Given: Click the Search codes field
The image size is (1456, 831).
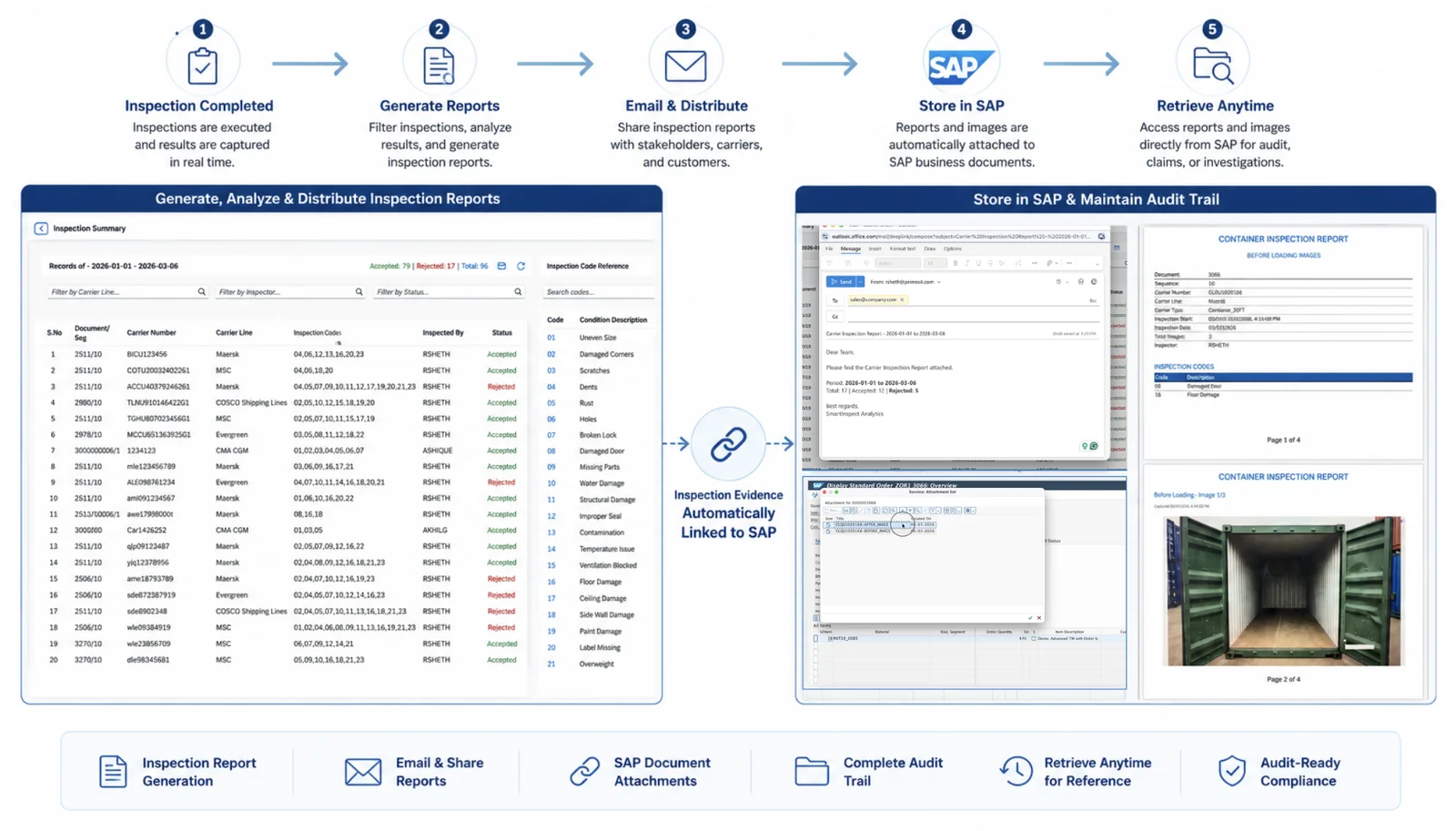Looking at the screenshot, I should 598,292.
